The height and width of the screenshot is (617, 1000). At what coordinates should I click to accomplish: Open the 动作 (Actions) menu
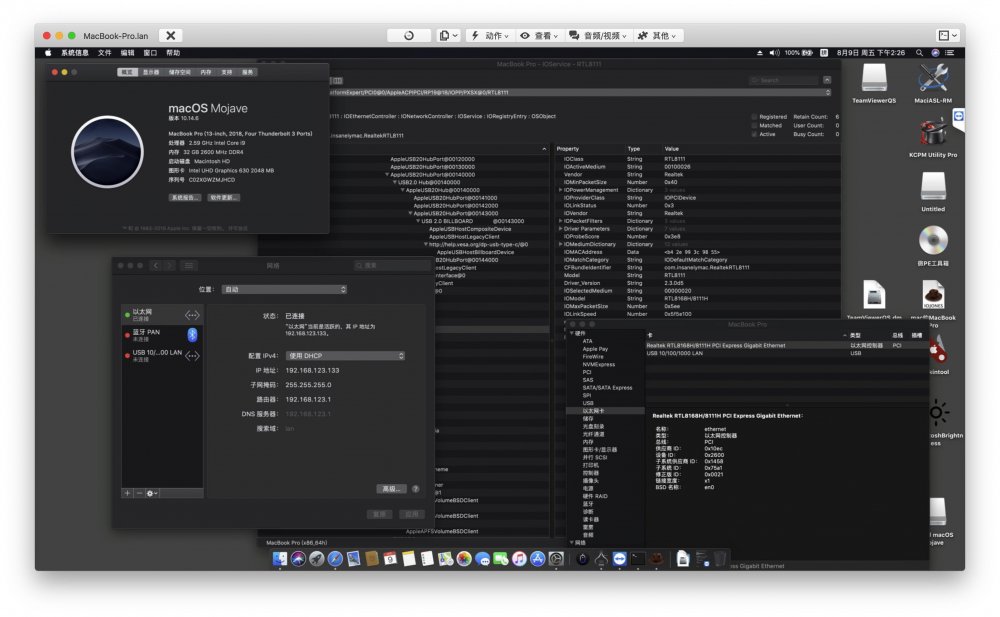(x=489, y=36)
